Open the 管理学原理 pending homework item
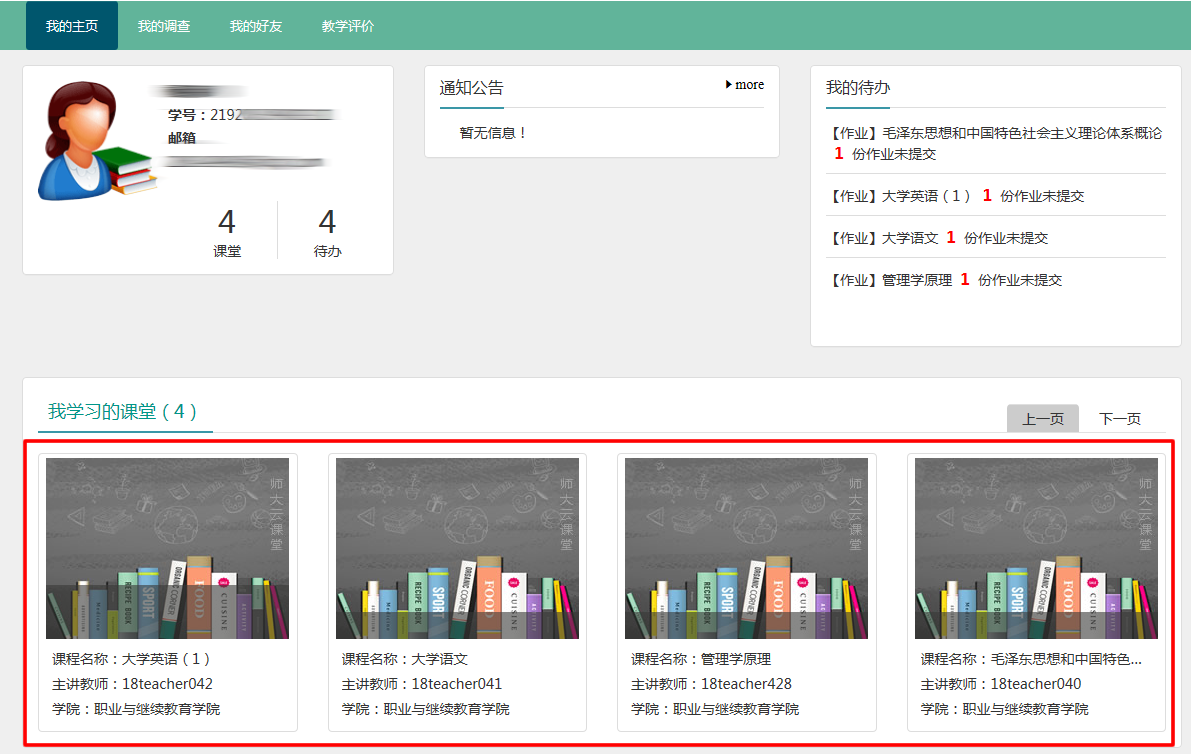The image size is (1191, 754). 945,280
